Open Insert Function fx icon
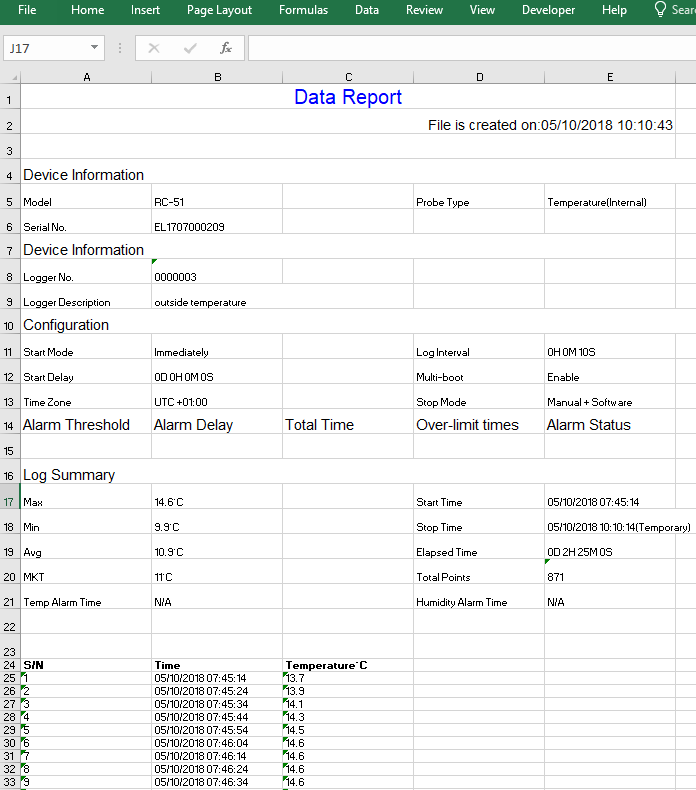Screen dimensions: 696x790 226,48
